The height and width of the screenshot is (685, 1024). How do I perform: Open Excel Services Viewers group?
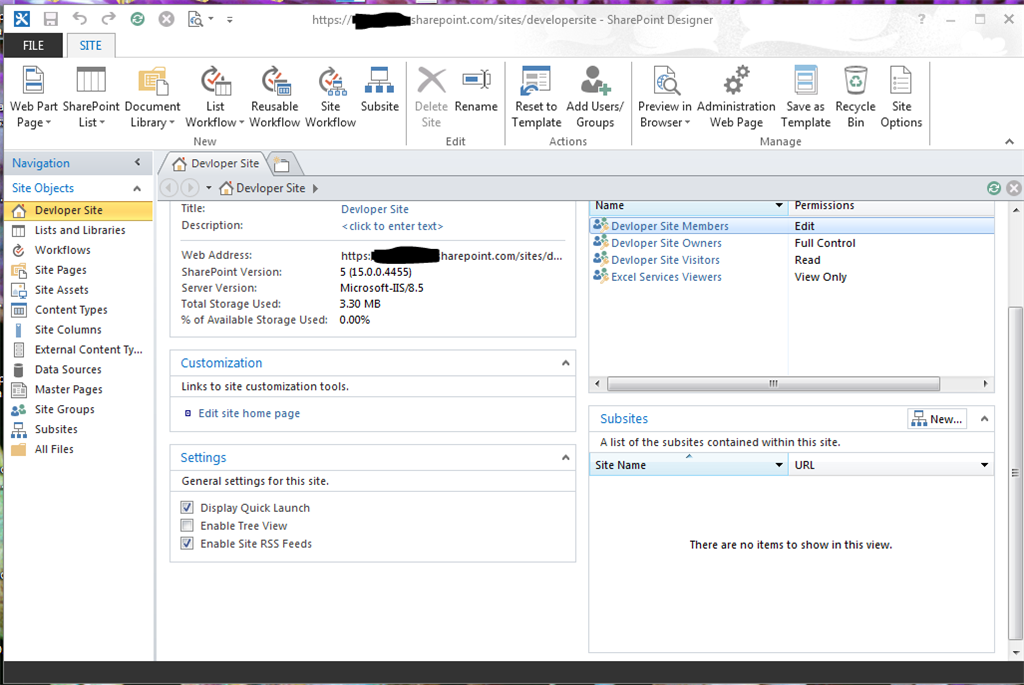(666, 277)
